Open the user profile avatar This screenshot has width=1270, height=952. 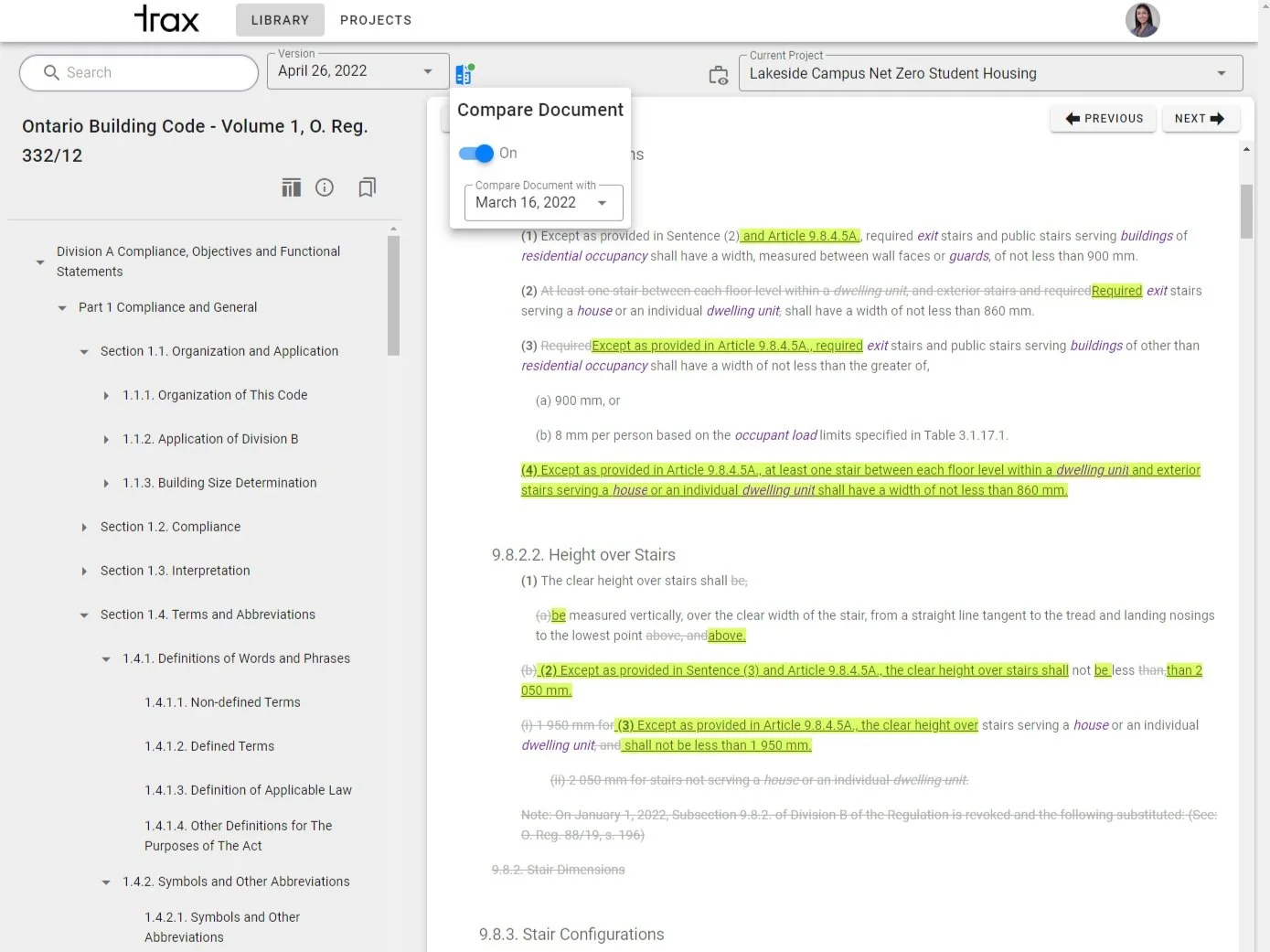pyautogui.click(x=1142, y=20)
